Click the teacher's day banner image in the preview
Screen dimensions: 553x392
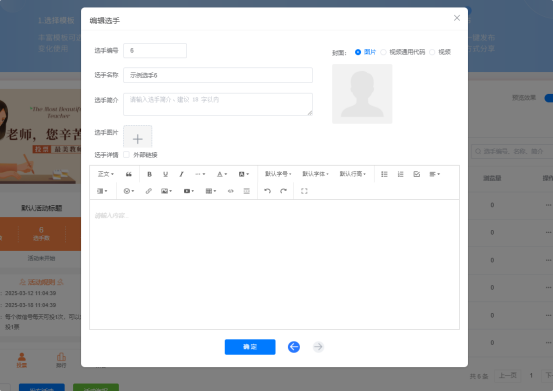click(x=40, y=137)
